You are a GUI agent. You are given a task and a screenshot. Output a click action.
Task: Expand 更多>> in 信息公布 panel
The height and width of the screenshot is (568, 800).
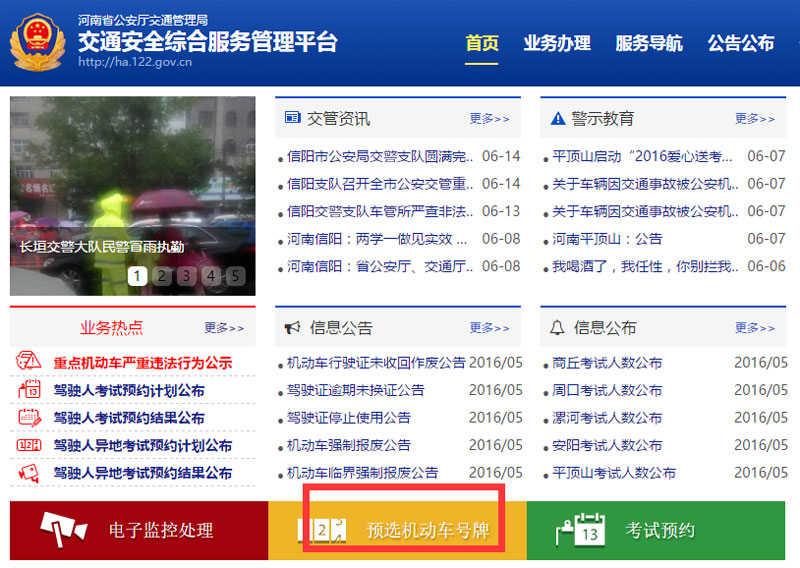click(x=755, y=327)
